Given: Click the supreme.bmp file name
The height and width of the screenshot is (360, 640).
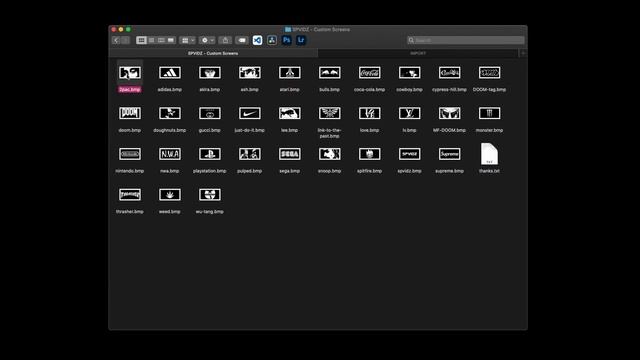Looking at the screenshot, I should (449, 171).
